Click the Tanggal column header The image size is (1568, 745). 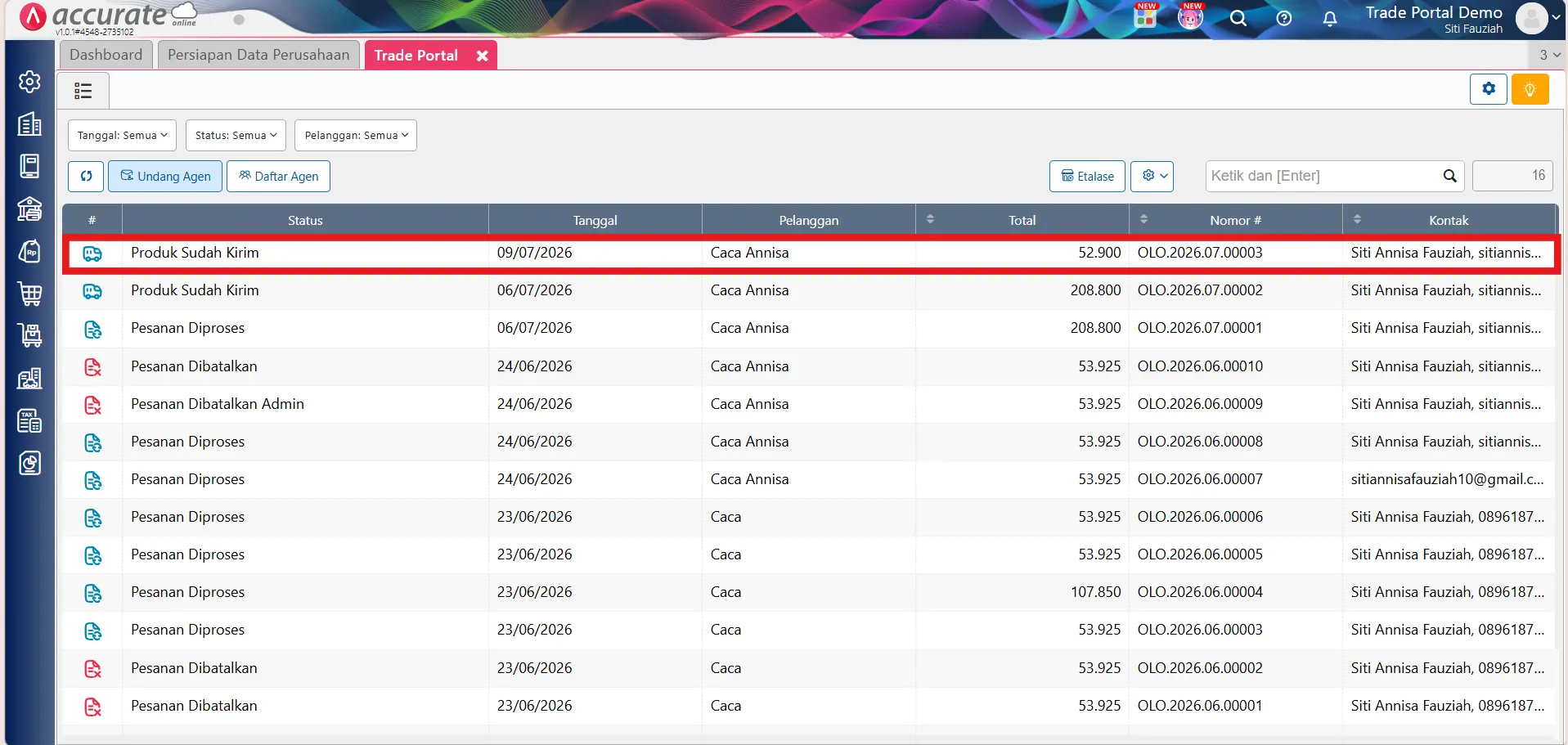tap(595, 220)
